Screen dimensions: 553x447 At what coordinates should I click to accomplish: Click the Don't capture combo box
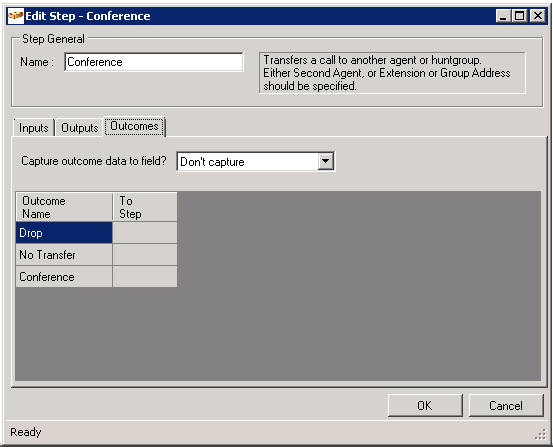tap(256, 162)
